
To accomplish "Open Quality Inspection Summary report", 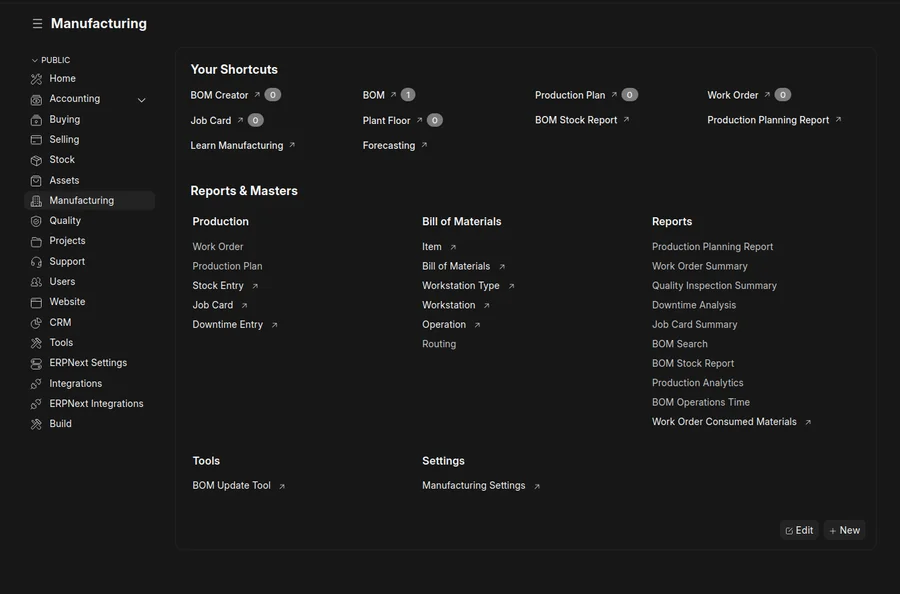I will pyautogui.click(x=714, y=285).
